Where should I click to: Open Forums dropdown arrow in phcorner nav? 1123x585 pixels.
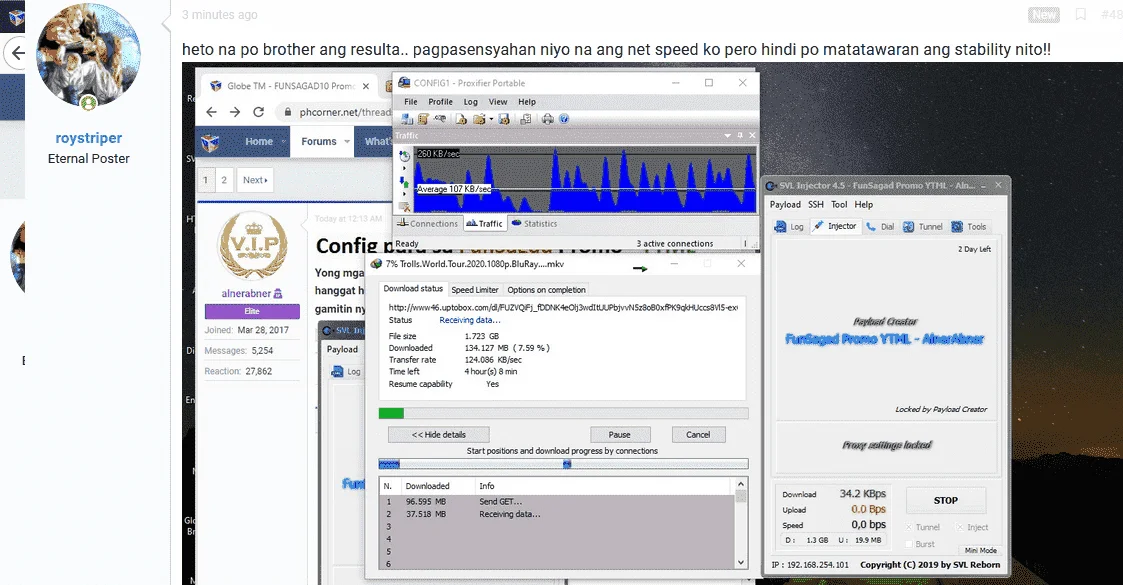pyautogui.click(x=347, y=142)
